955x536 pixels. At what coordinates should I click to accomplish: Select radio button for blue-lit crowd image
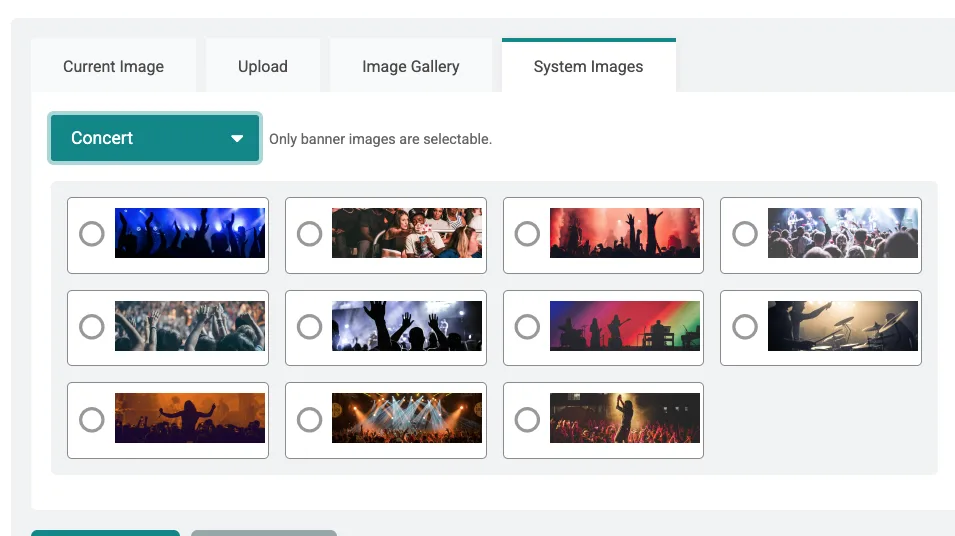92,234
